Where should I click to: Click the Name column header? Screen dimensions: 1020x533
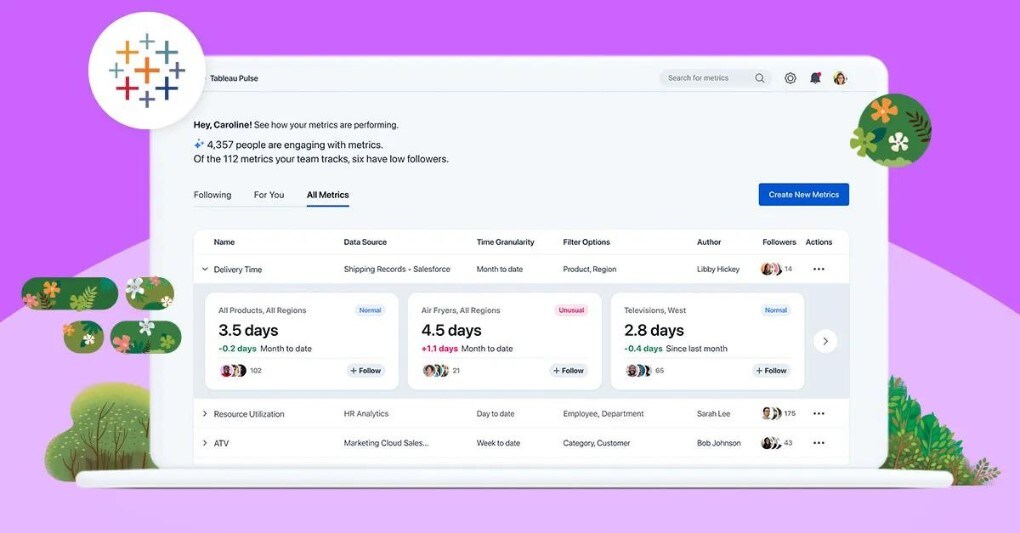[224, 242]
